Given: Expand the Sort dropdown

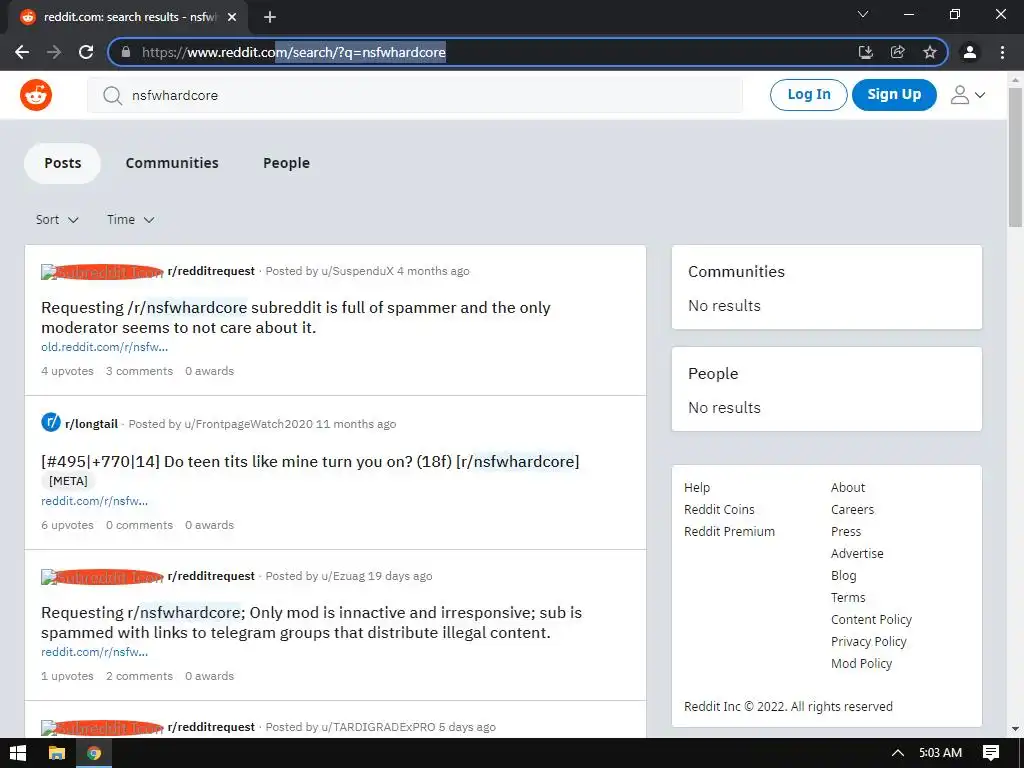Looking at the screenshot, I should (x=57, y=219).
